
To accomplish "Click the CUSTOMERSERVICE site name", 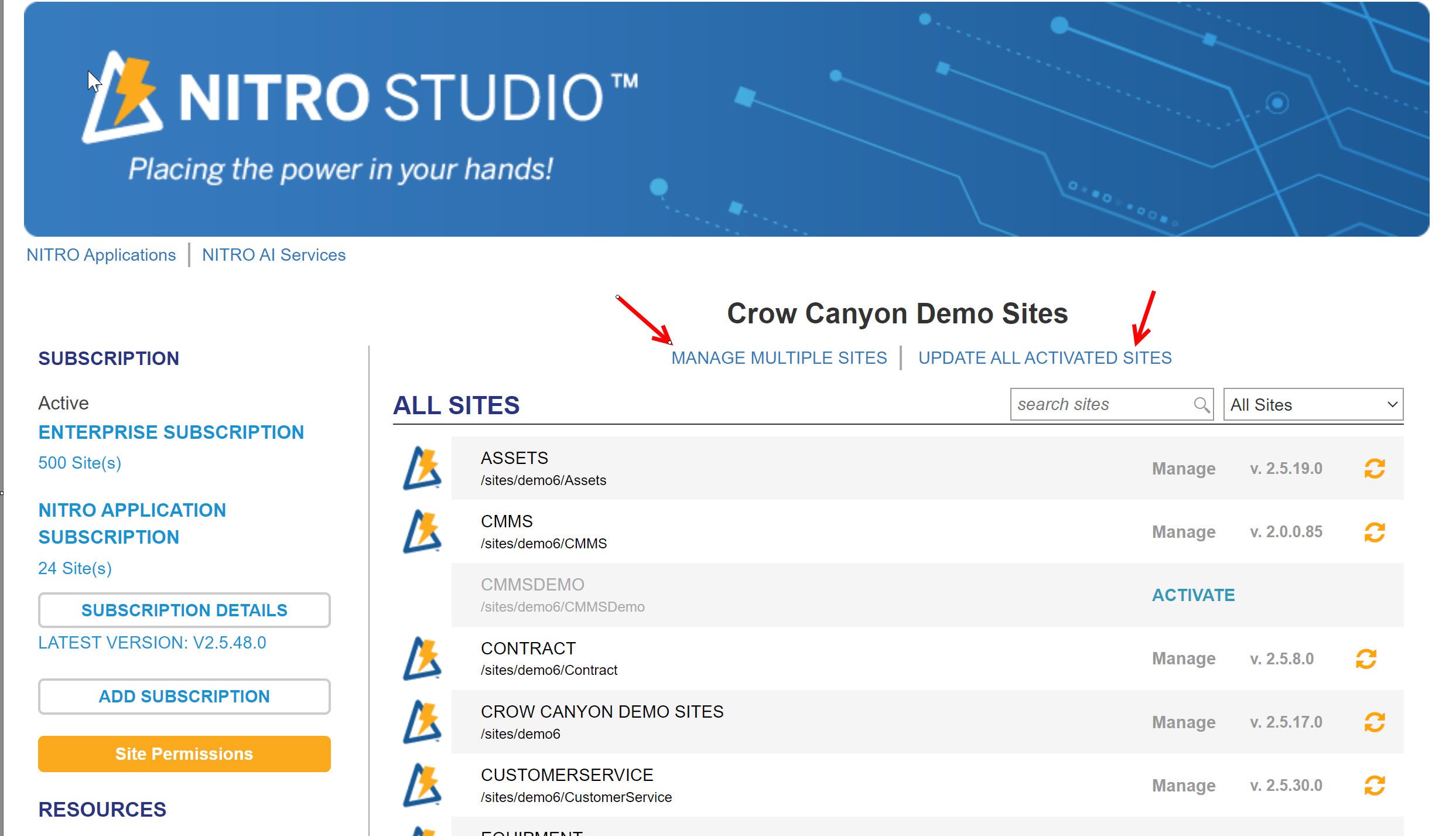I will [566, 774].
